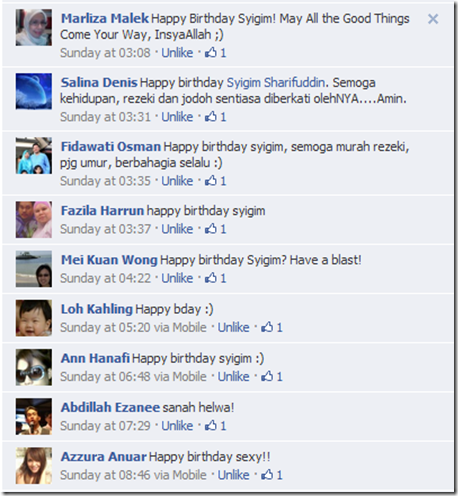
Task: Unlike the comment posted Sunday at 03:31
Action: [x=177, y=117]
